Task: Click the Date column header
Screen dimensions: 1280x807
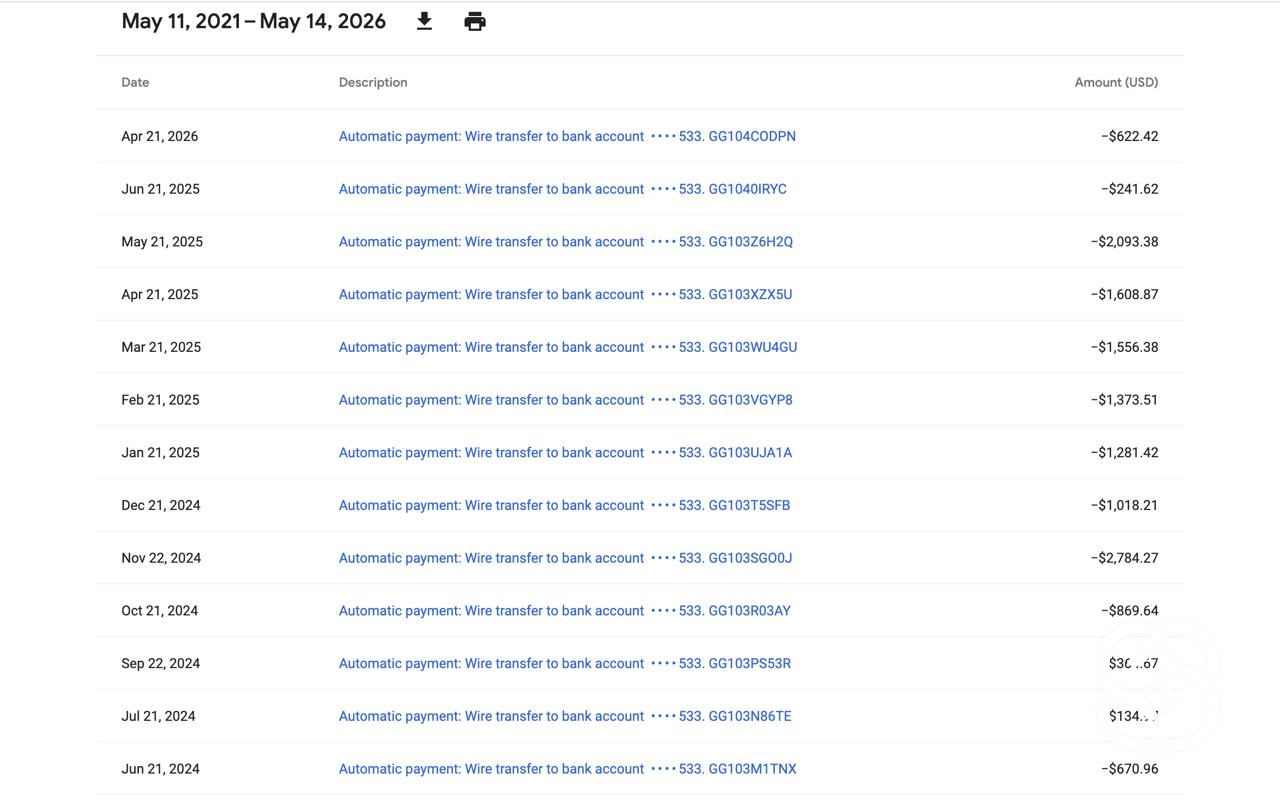Action: tap(135, 82)
